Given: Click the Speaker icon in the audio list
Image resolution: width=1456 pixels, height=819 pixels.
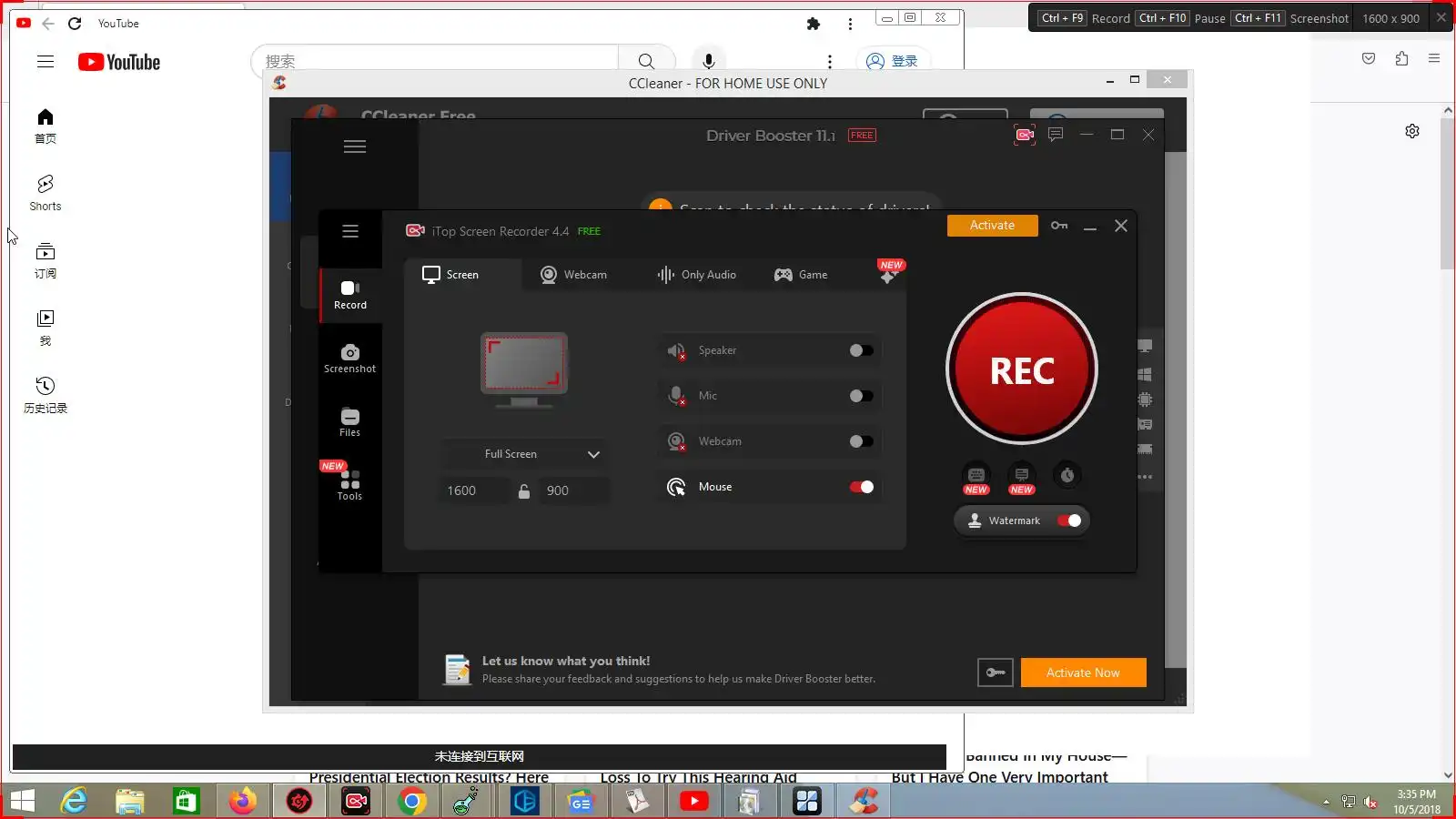Looking at the screenshot, I should [676, 351].
